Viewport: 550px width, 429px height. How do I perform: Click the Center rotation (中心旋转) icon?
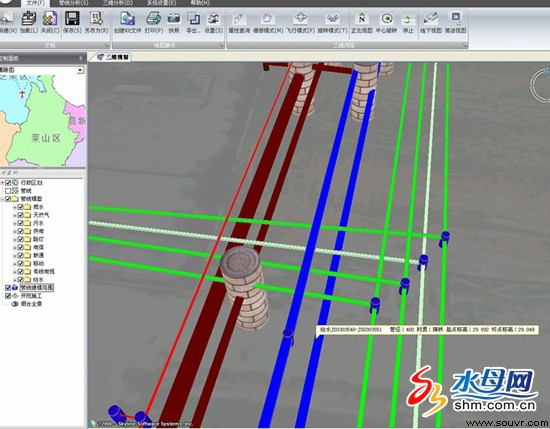387,18
